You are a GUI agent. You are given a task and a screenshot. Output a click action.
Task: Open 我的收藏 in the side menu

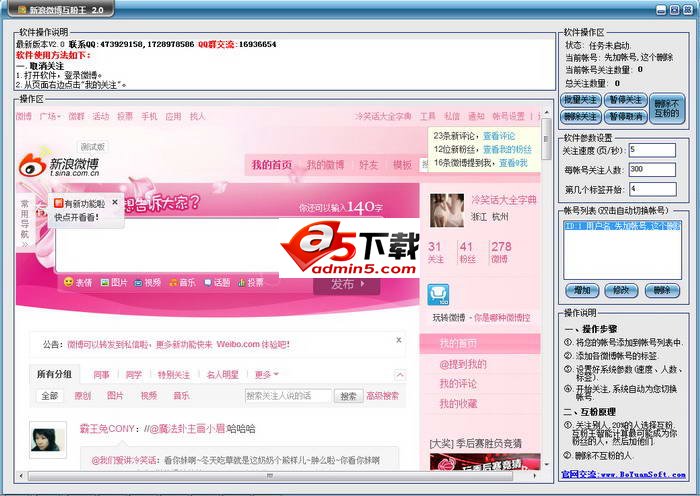[x=458, y=404]
